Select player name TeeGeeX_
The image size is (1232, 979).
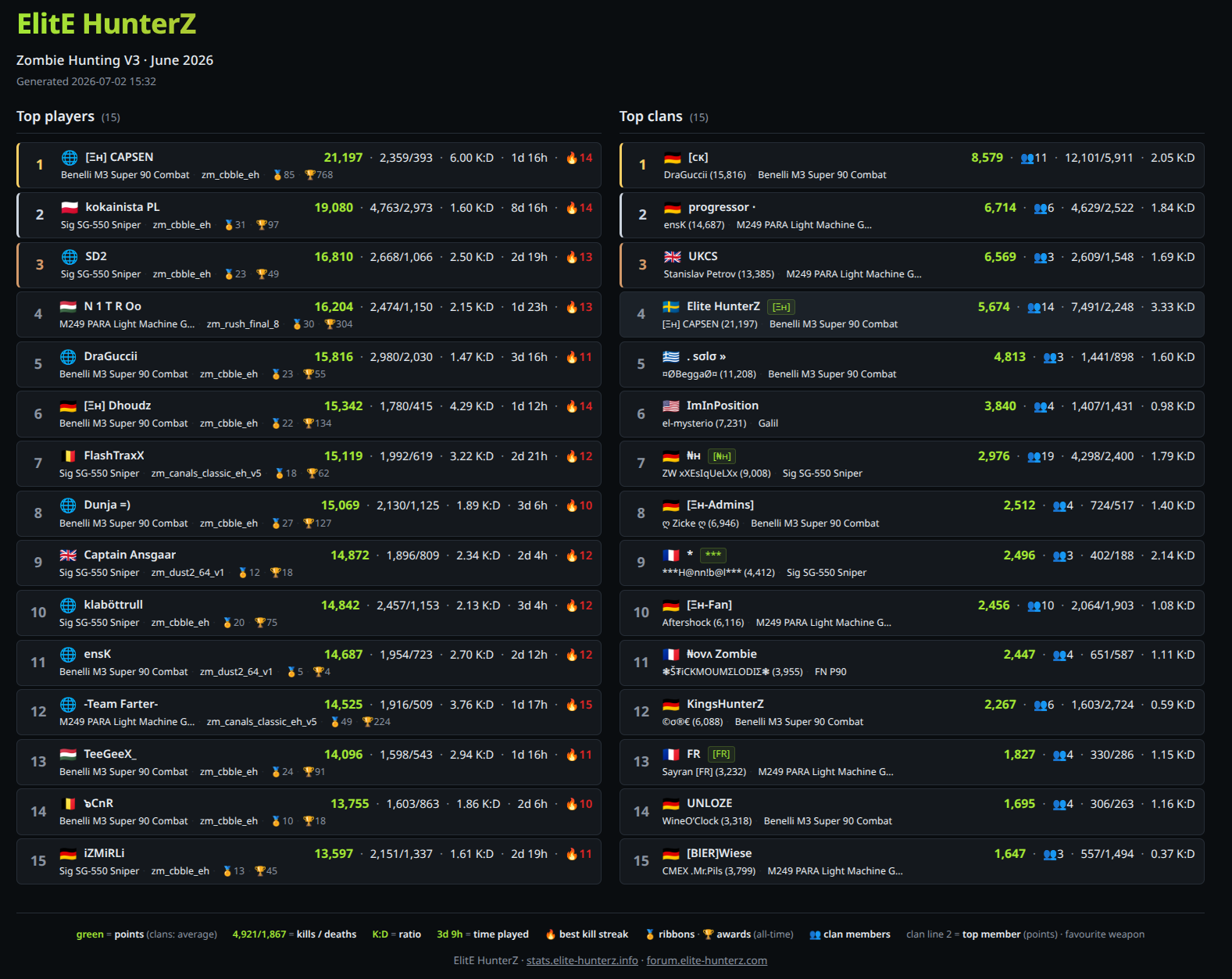coord(110,754)
